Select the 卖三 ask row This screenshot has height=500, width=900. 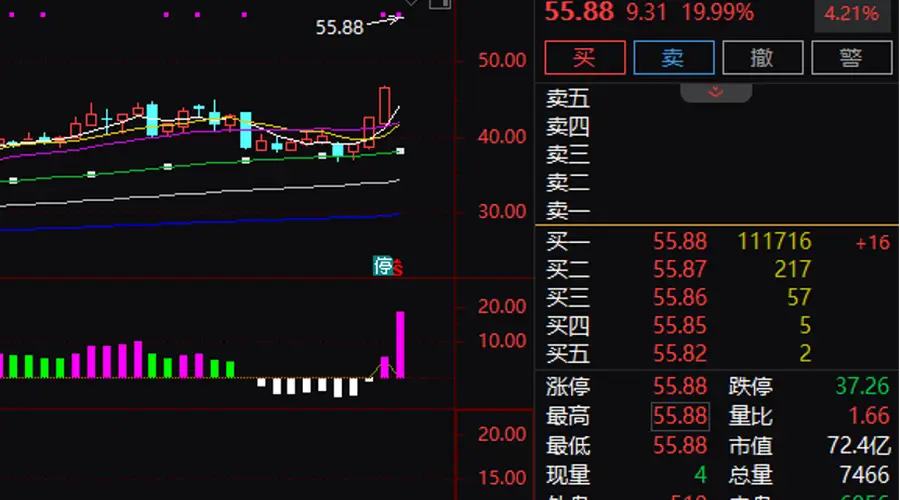click(716, 155)
